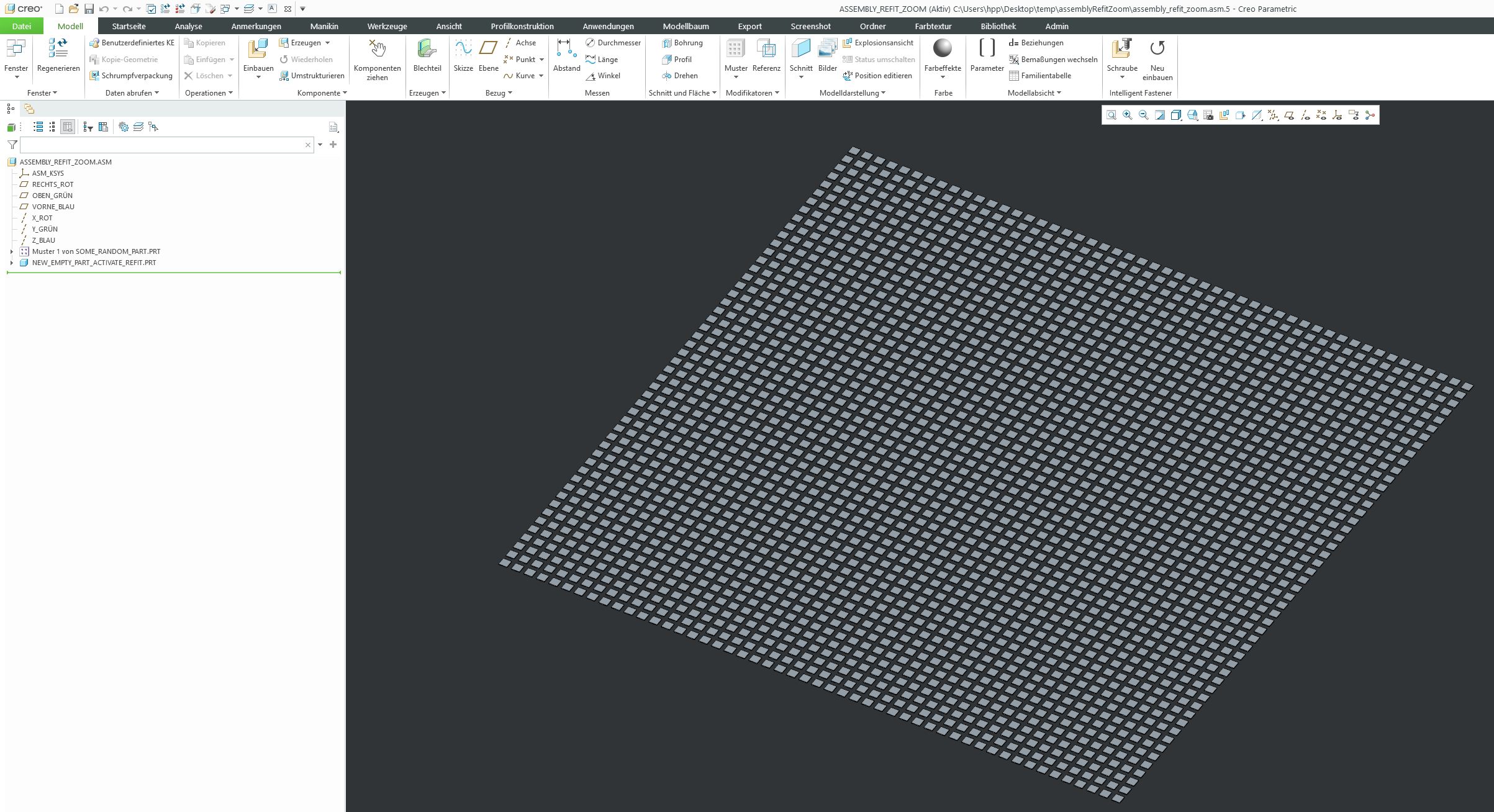This screenshot has height=812, width=1494.
Task: Click the Zoom in icon on graphics toolbar
Action: coord(1127,115)
